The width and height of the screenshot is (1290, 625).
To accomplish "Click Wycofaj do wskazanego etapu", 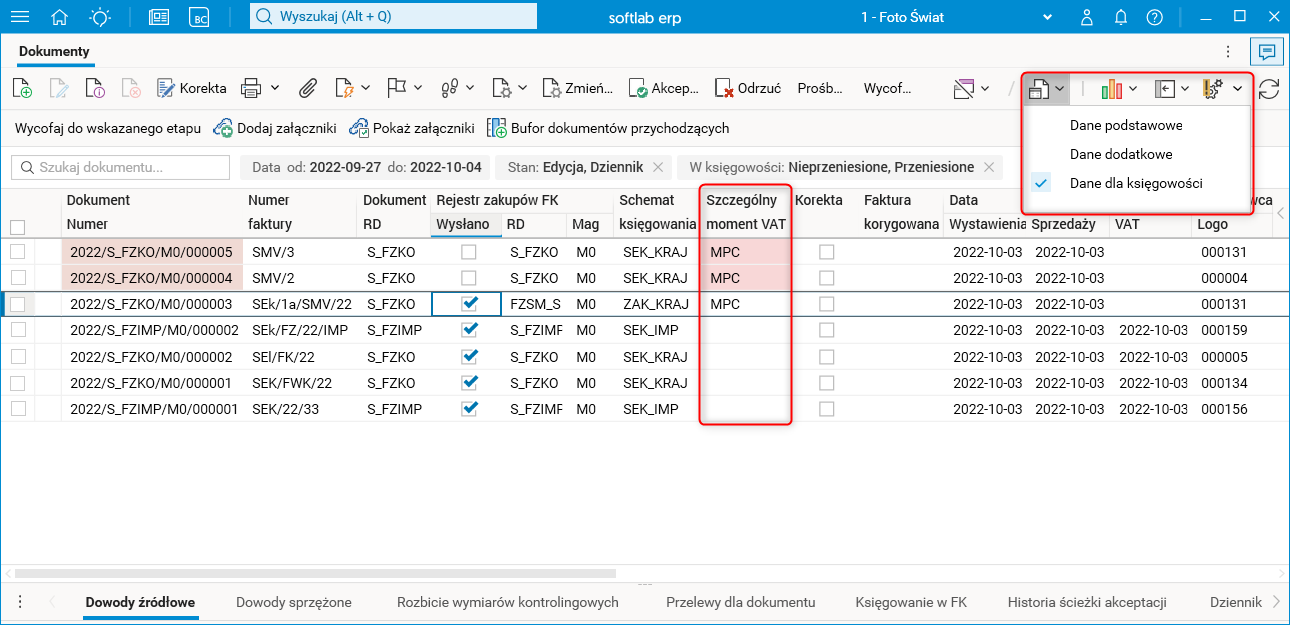I will click(x=108, y=128).
